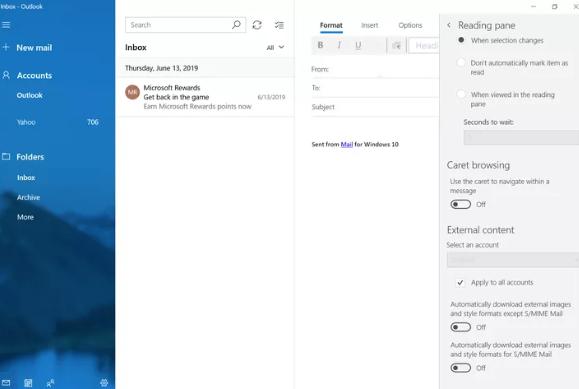This screenshot has height=389, width=579.
Task: Click the search magnifier icon
Action: [236, 25]
